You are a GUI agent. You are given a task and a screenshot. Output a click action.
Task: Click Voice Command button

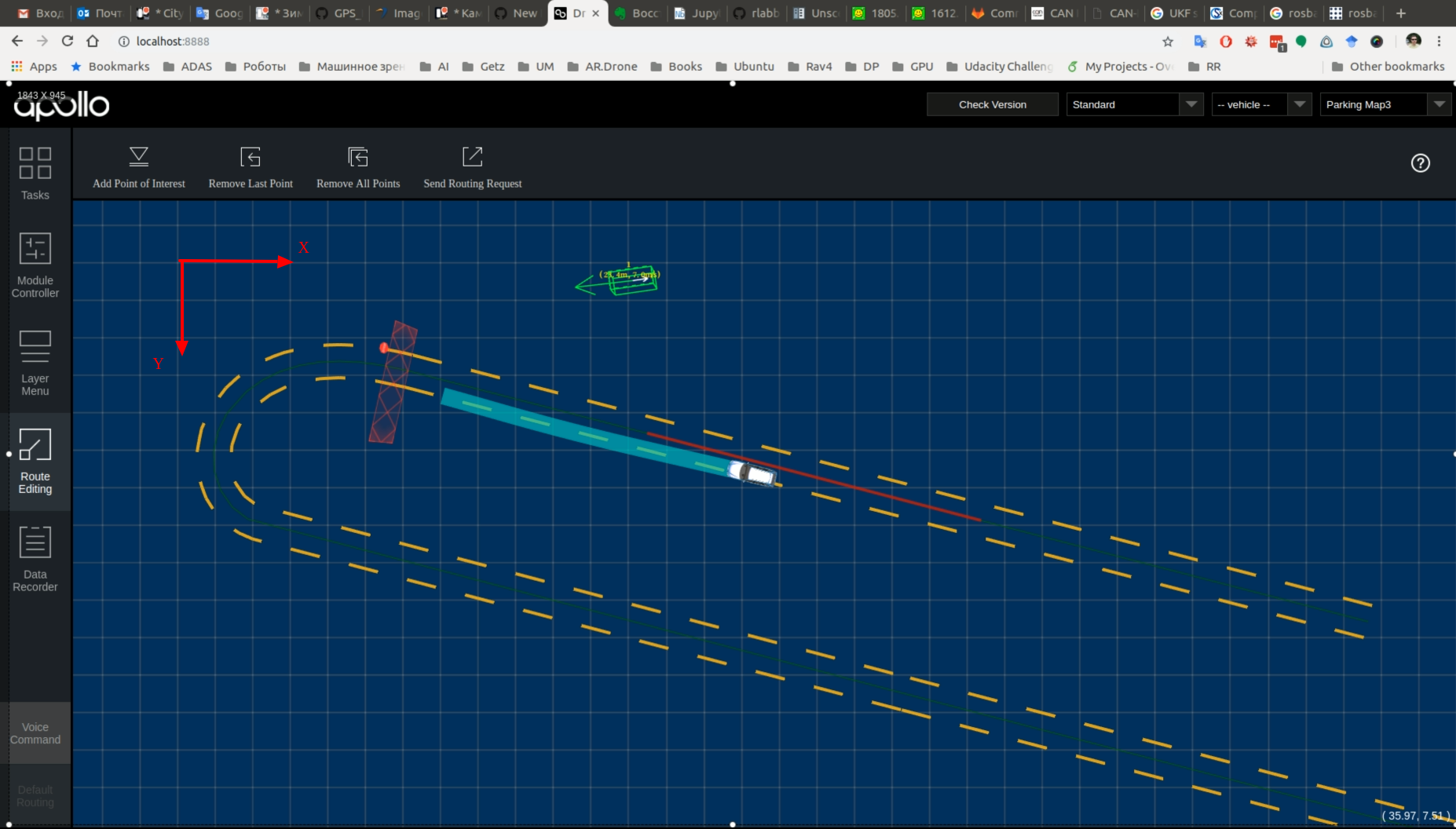tap(35, 733)
